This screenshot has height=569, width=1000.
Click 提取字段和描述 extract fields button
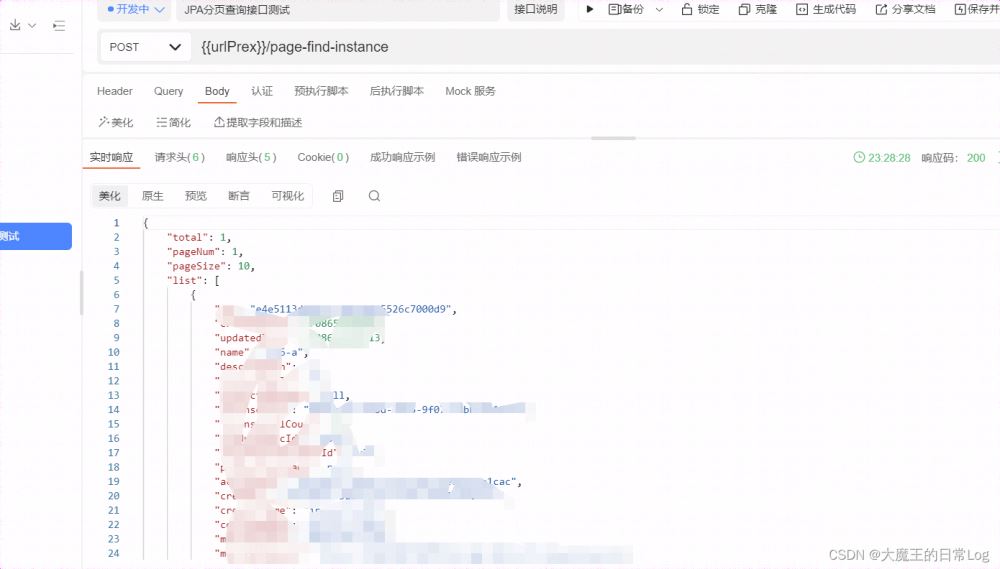pos(258,122)
